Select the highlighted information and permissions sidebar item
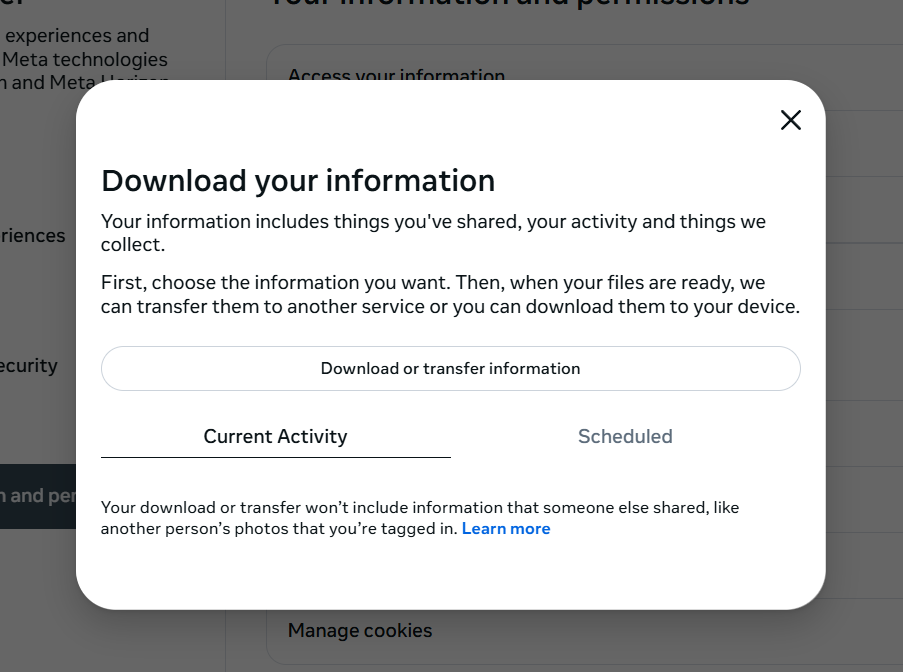 pyautogui.click(x=38, y=496)
